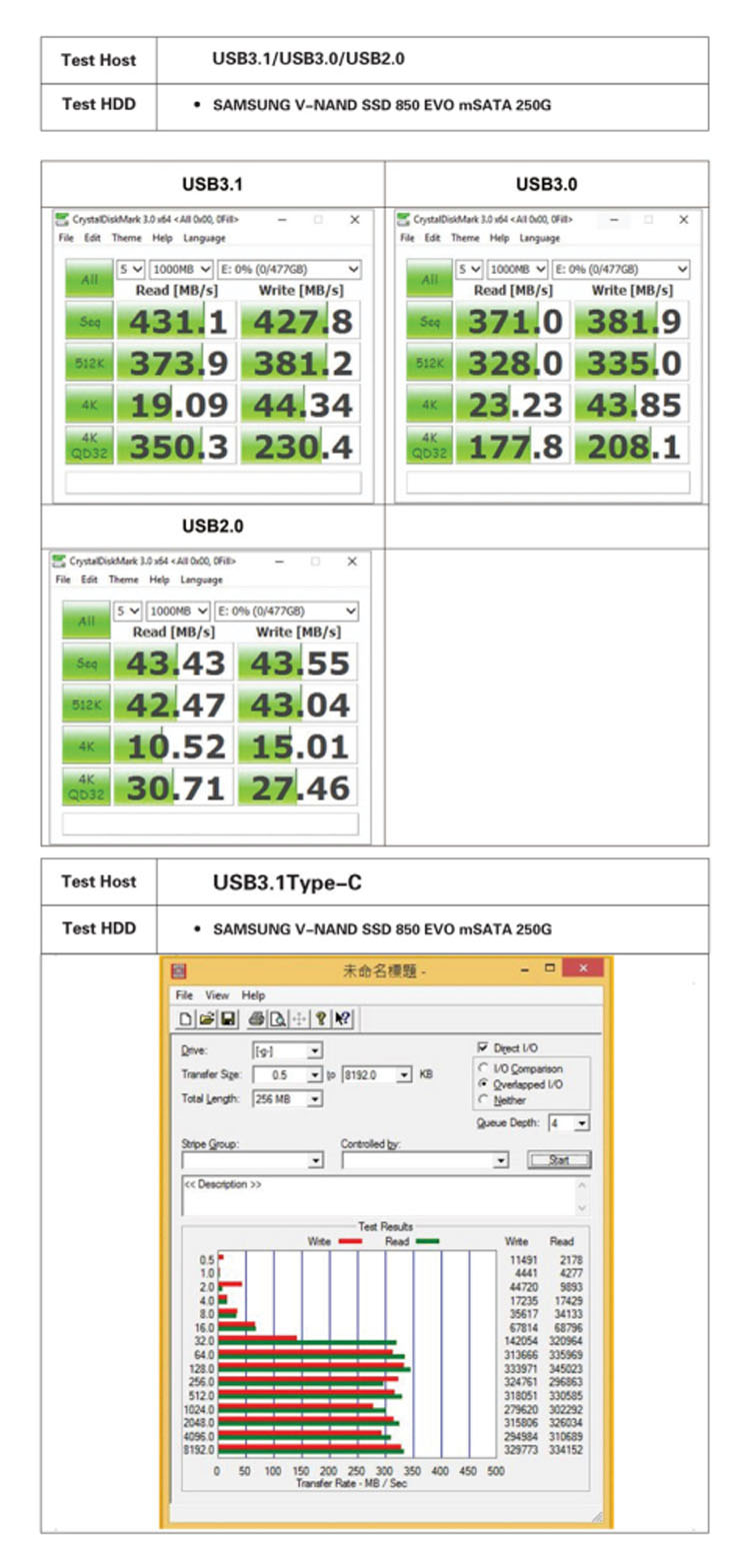Click the 208.1 4K QD32 write value

(x=632, y=446)
